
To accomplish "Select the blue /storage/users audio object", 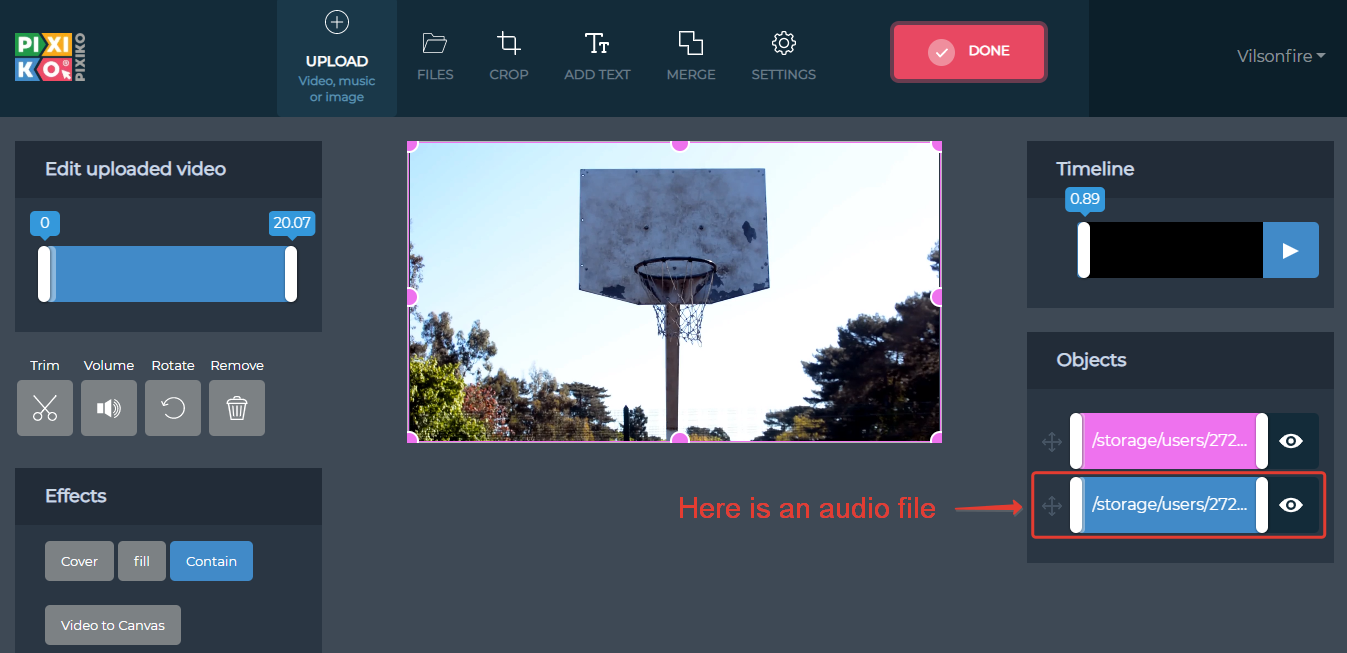I will [x=1169, y=505].
